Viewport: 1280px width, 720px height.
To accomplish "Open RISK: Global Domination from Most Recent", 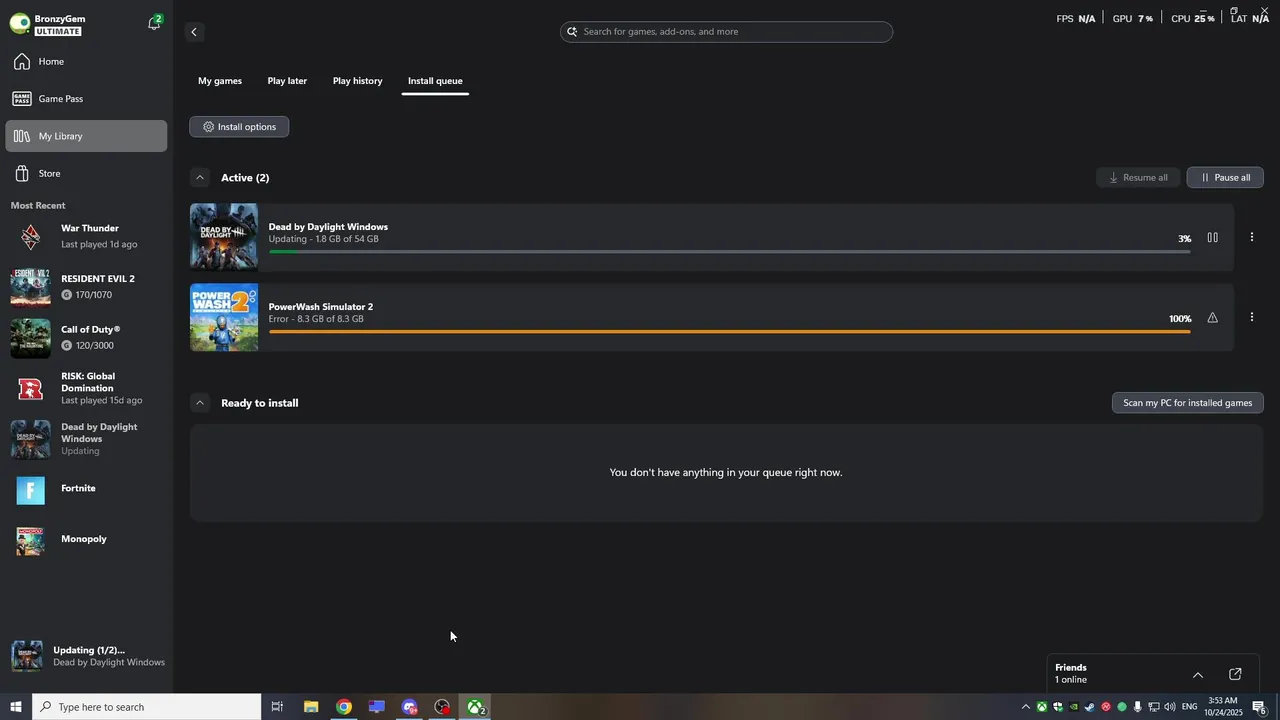I will pos(86,388).
